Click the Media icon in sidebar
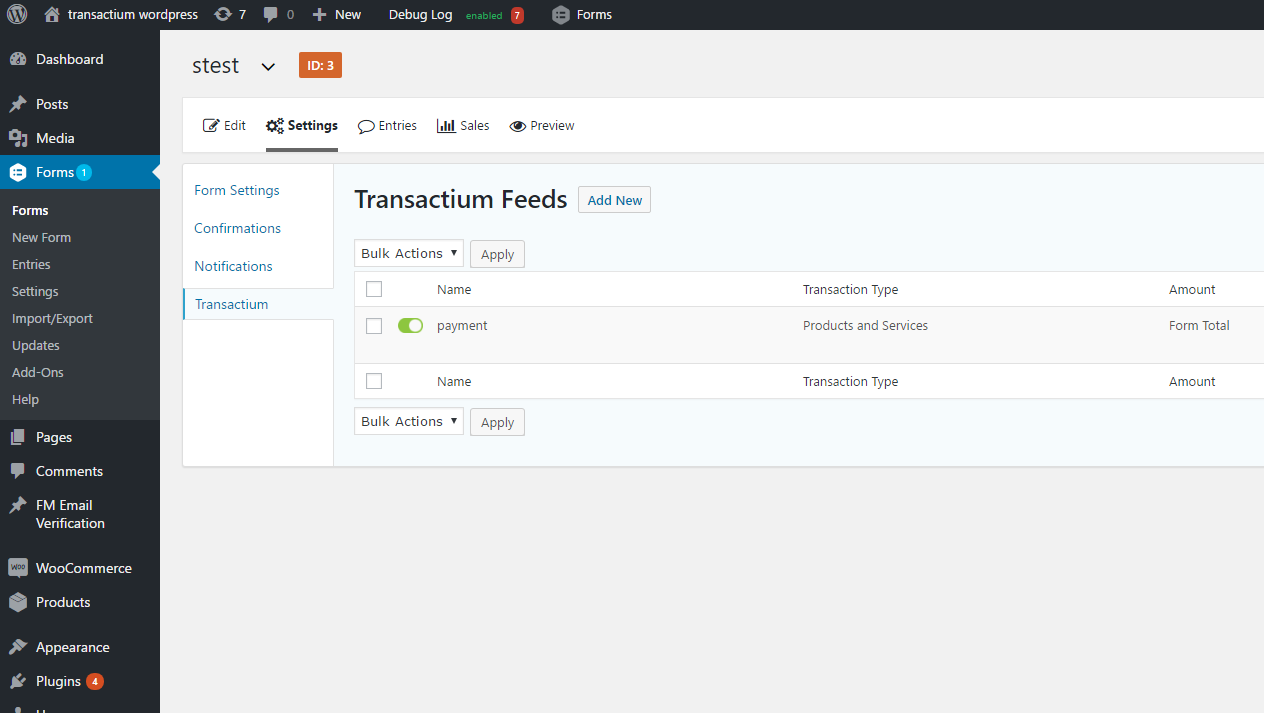This screenshot has width=1264, height=713. coord(18,138)
